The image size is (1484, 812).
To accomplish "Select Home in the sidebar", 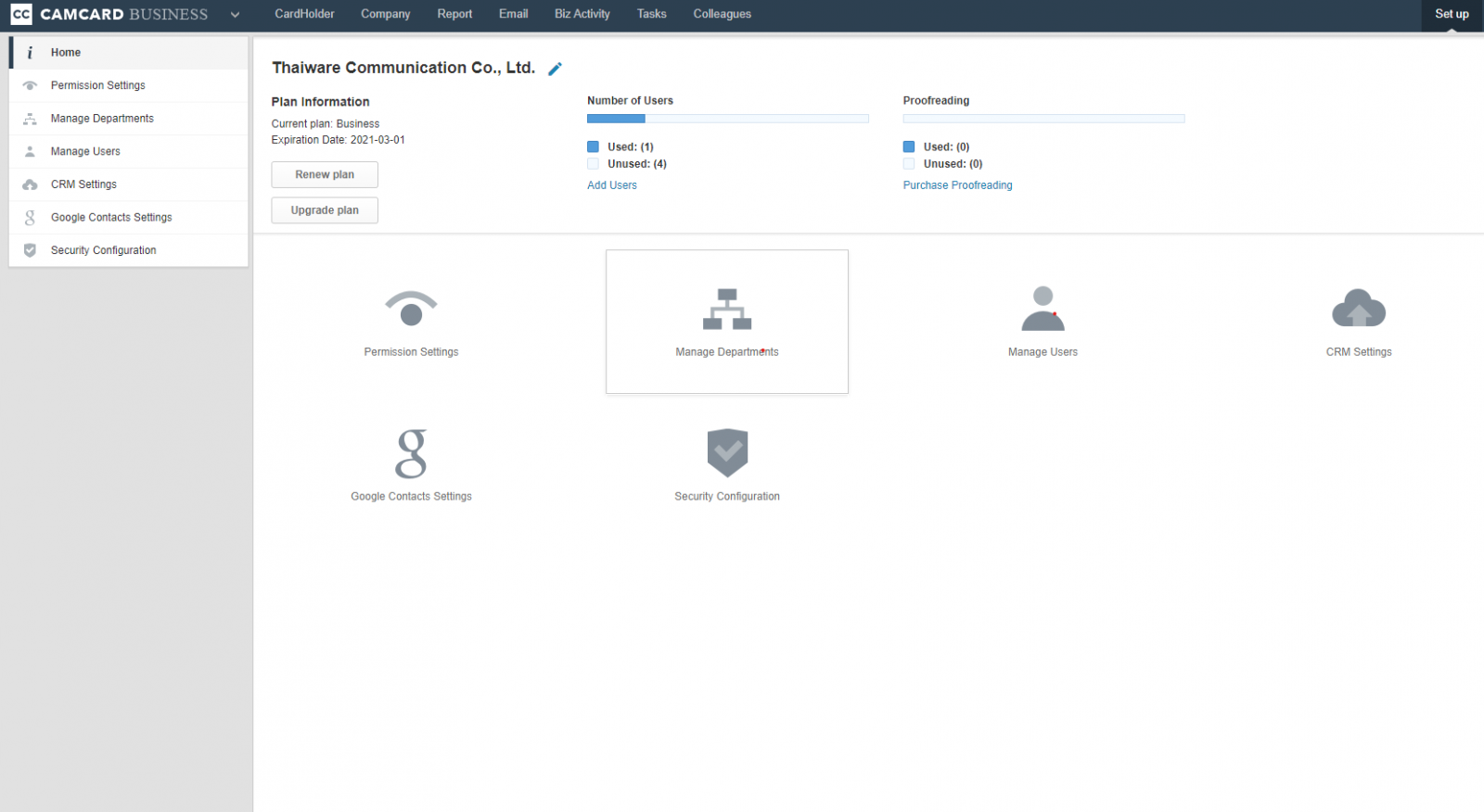I will coord(129,53).
